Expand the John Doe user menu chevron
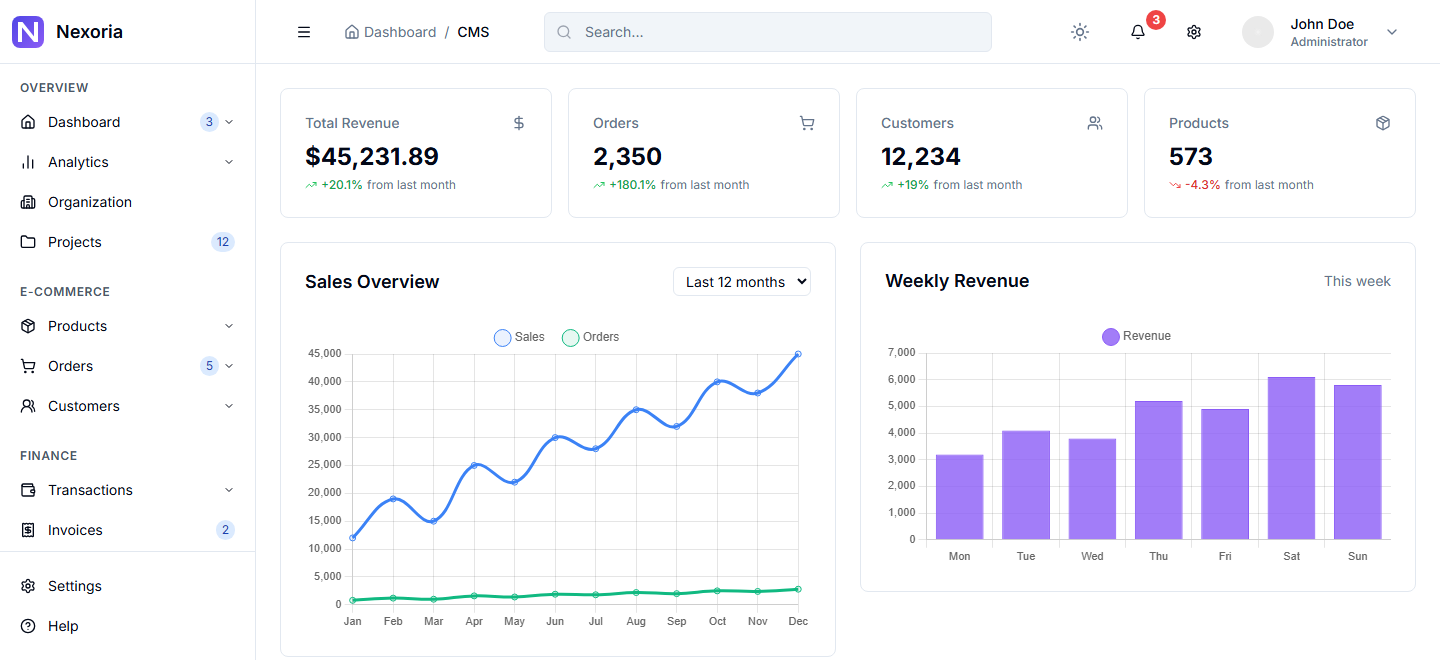The image size is (1440, 660). 1392,32
